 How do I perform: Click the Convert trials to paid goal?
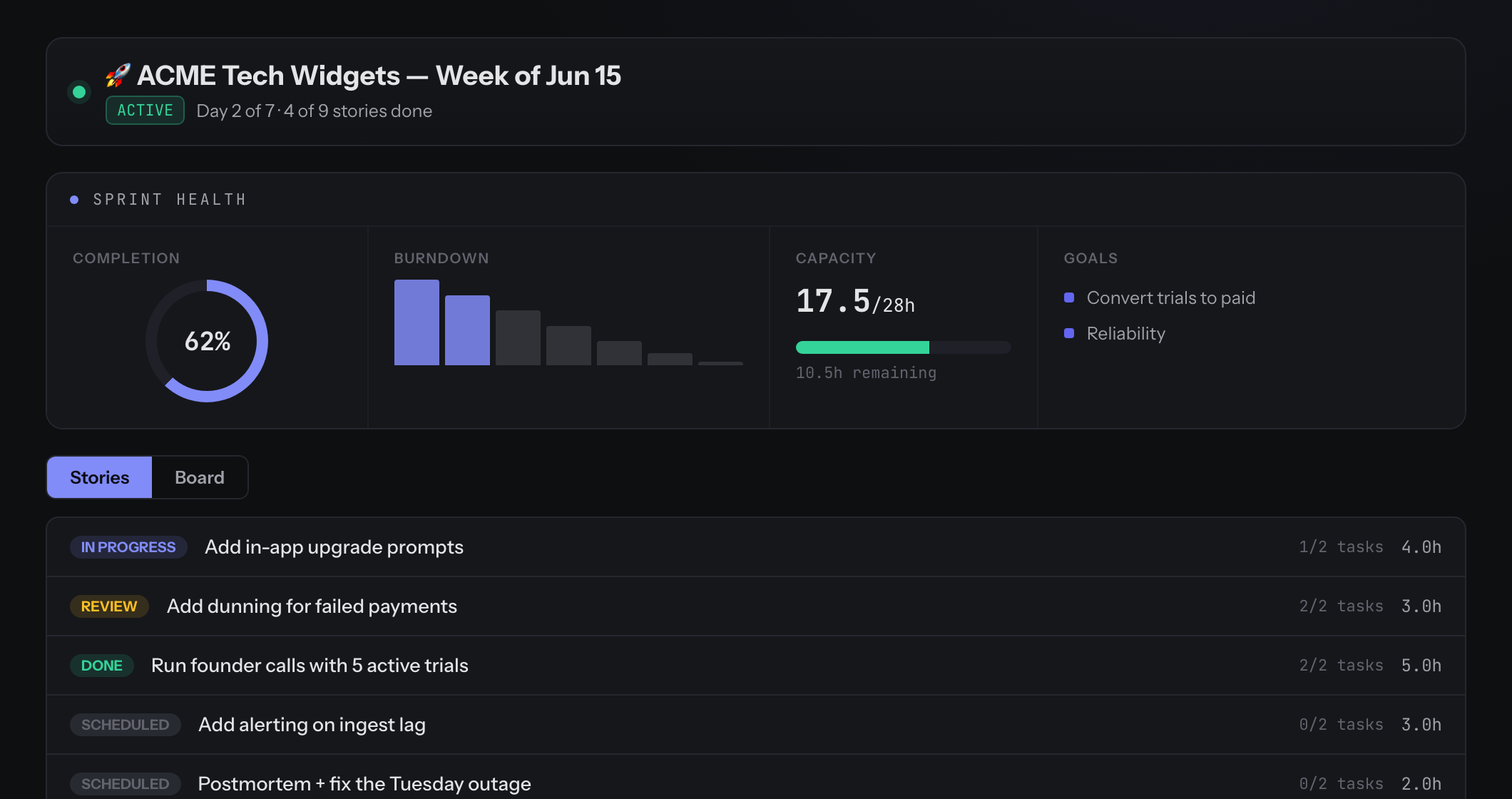[1170, 297]
